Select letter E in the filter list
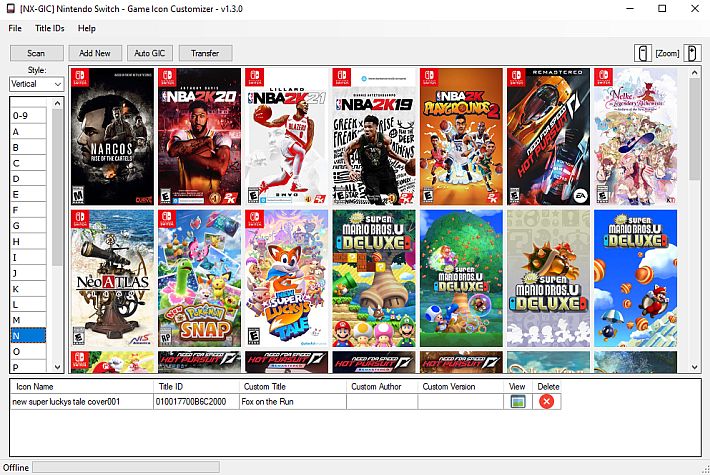The height and width of the screenshot is (475, 710). pyautogui.click(x=28, y=194)
